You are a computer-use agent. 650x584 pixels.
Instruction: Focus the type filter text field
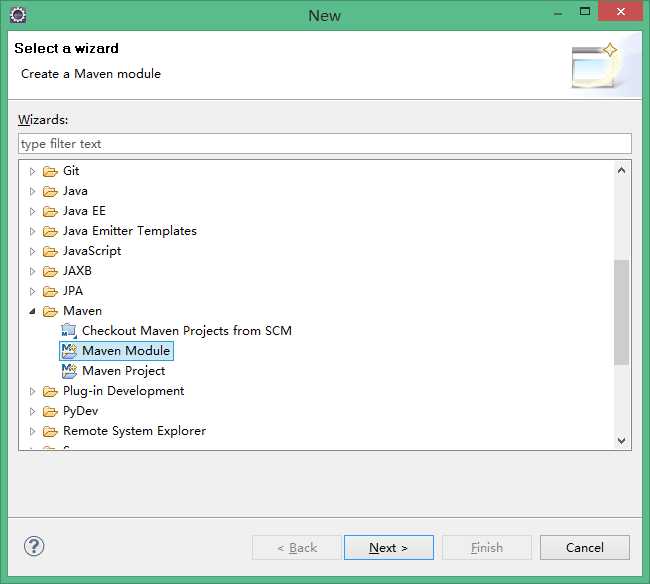(325, 144)
